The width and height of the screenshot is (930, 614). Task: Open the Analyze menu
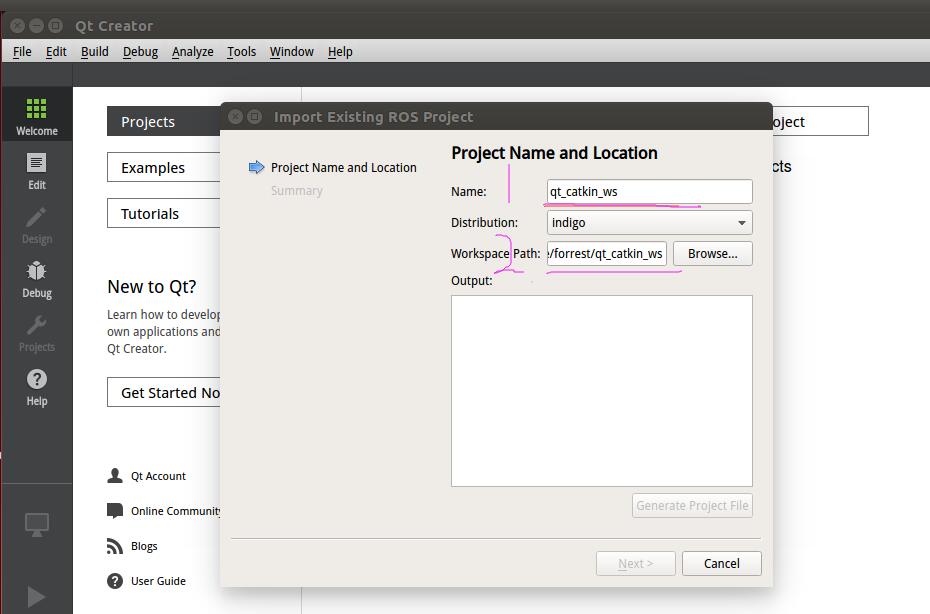pos(193,52)
